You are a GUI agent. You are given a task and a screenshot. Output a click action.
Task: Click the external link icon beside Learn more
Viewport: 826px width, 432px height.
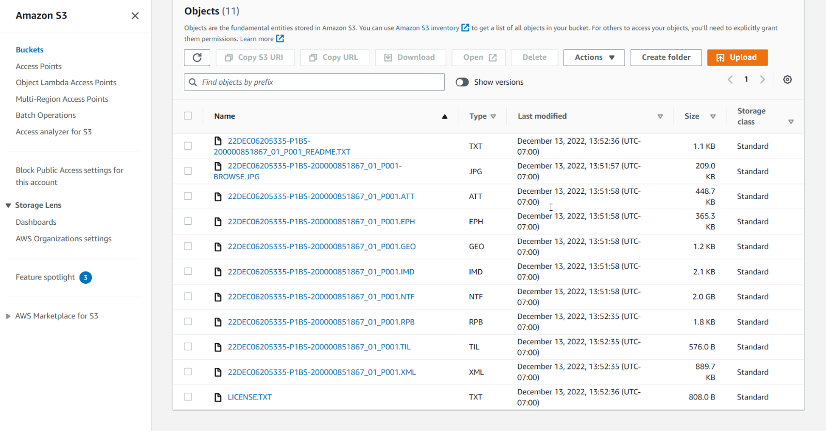pos(280,38)
